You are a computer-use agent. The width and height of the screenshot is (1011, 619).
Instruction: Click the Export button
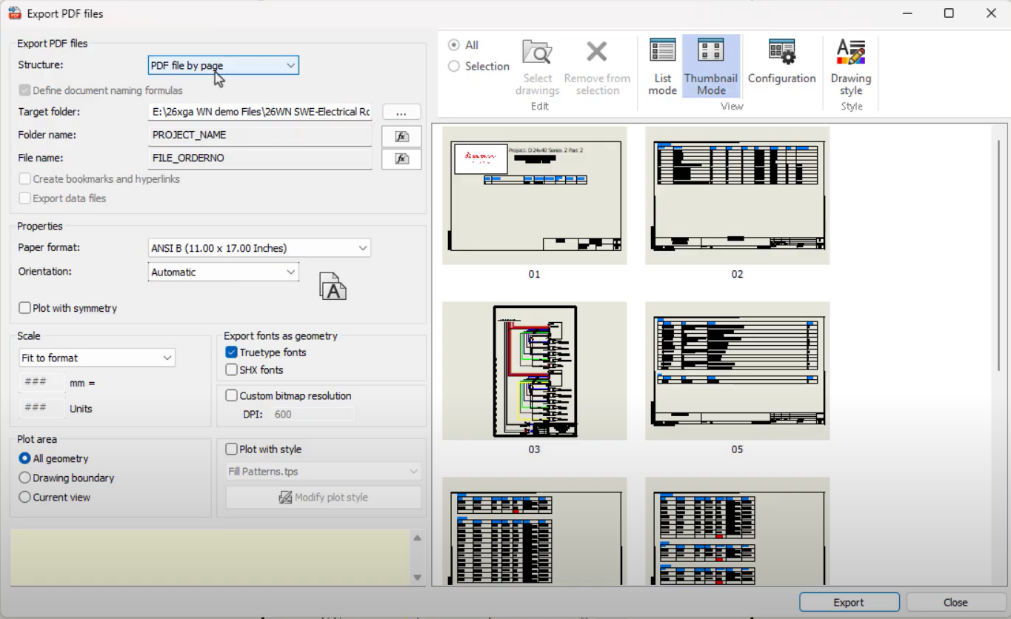[848, 602]
